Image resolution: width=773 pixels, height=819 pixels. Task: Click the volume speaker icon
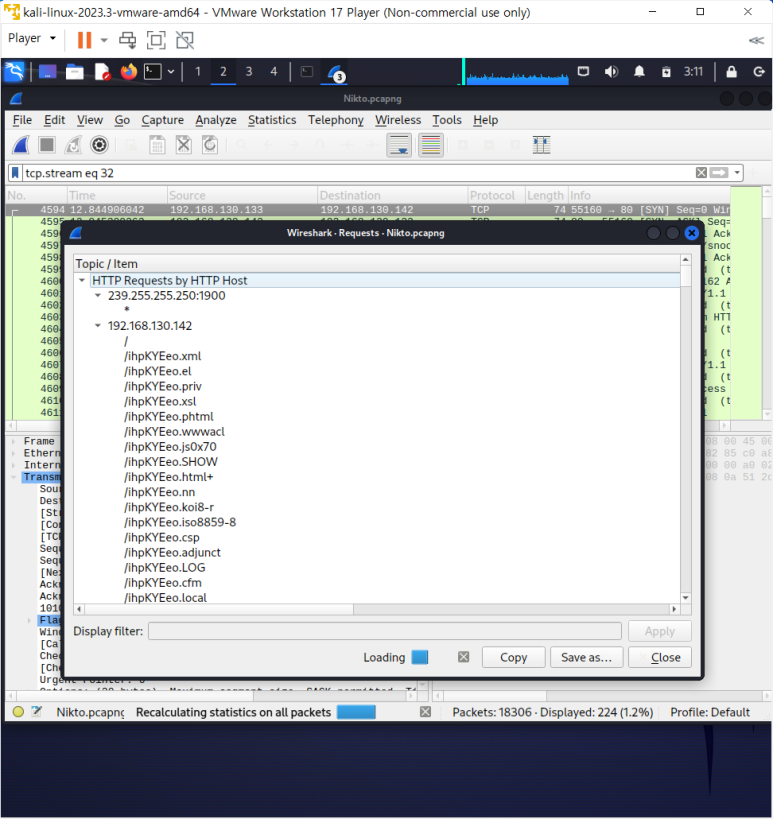[x=611, y=72]
